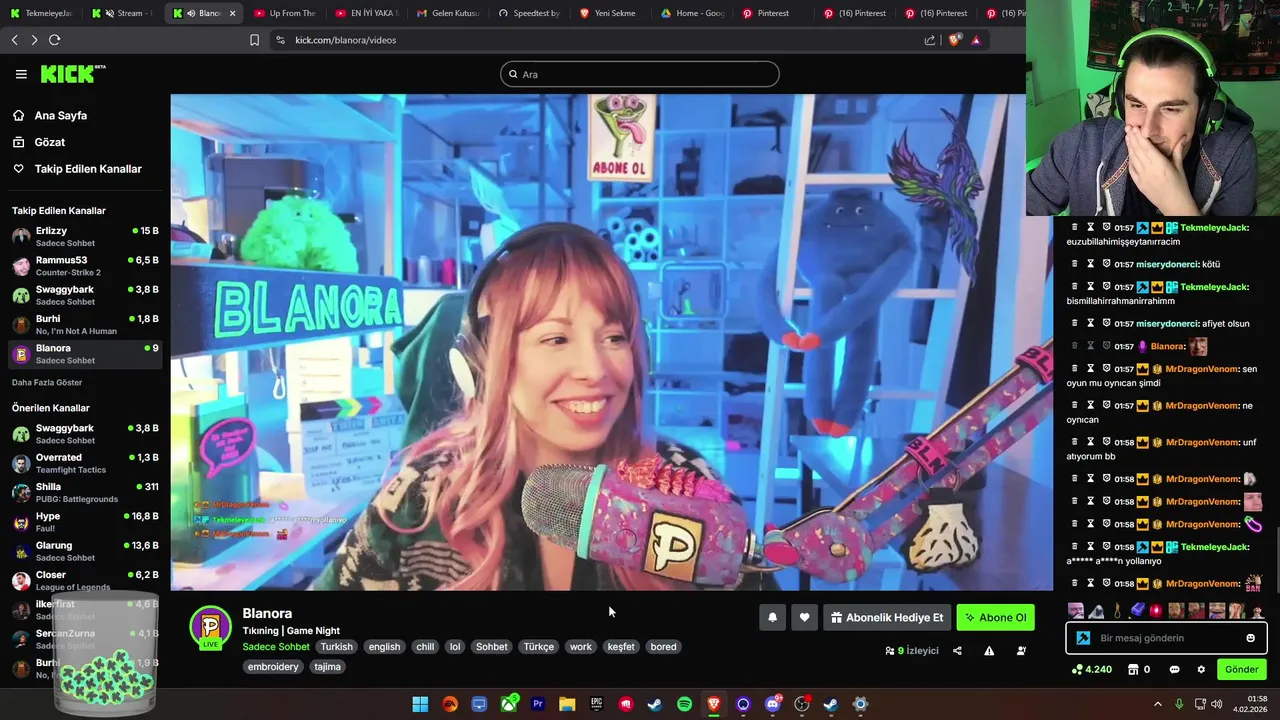Click the chat identity badge icon in message box
Screen dimensions: 1280x720
pos(1083,638)
